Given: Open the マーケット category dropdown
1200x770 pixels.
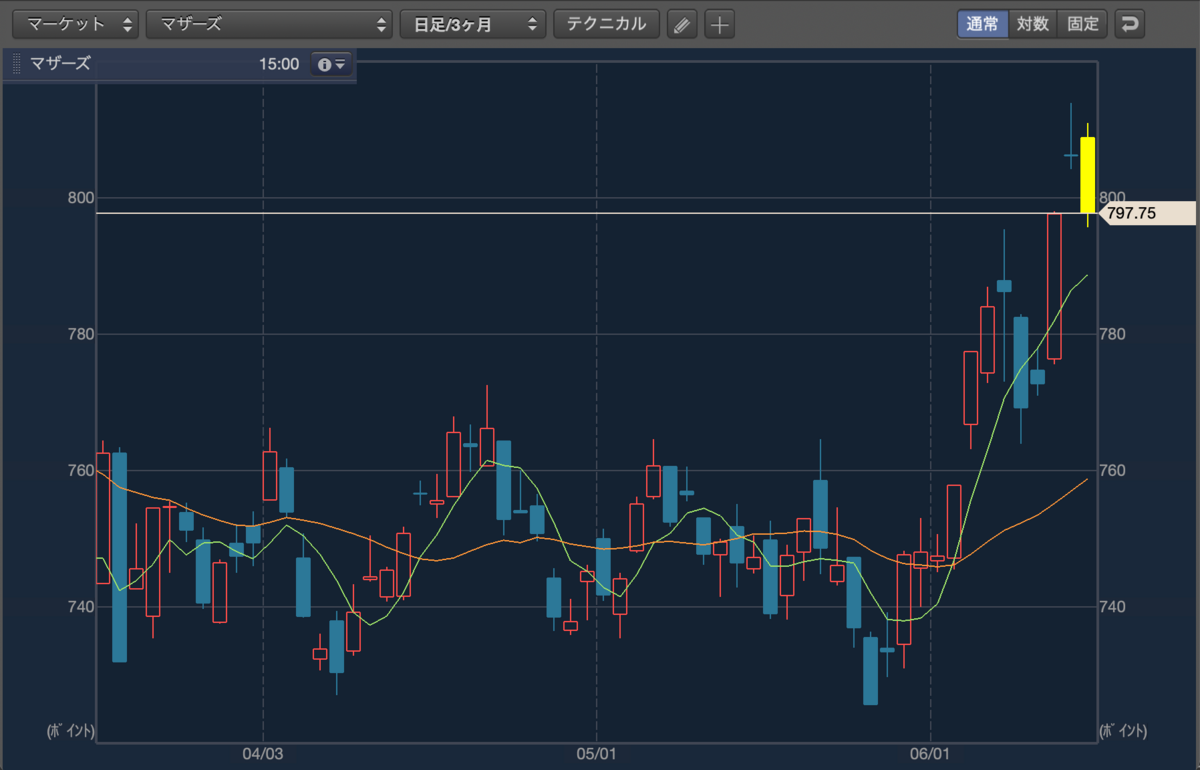Looking at the screenshot, I should (x=78, y=24).
